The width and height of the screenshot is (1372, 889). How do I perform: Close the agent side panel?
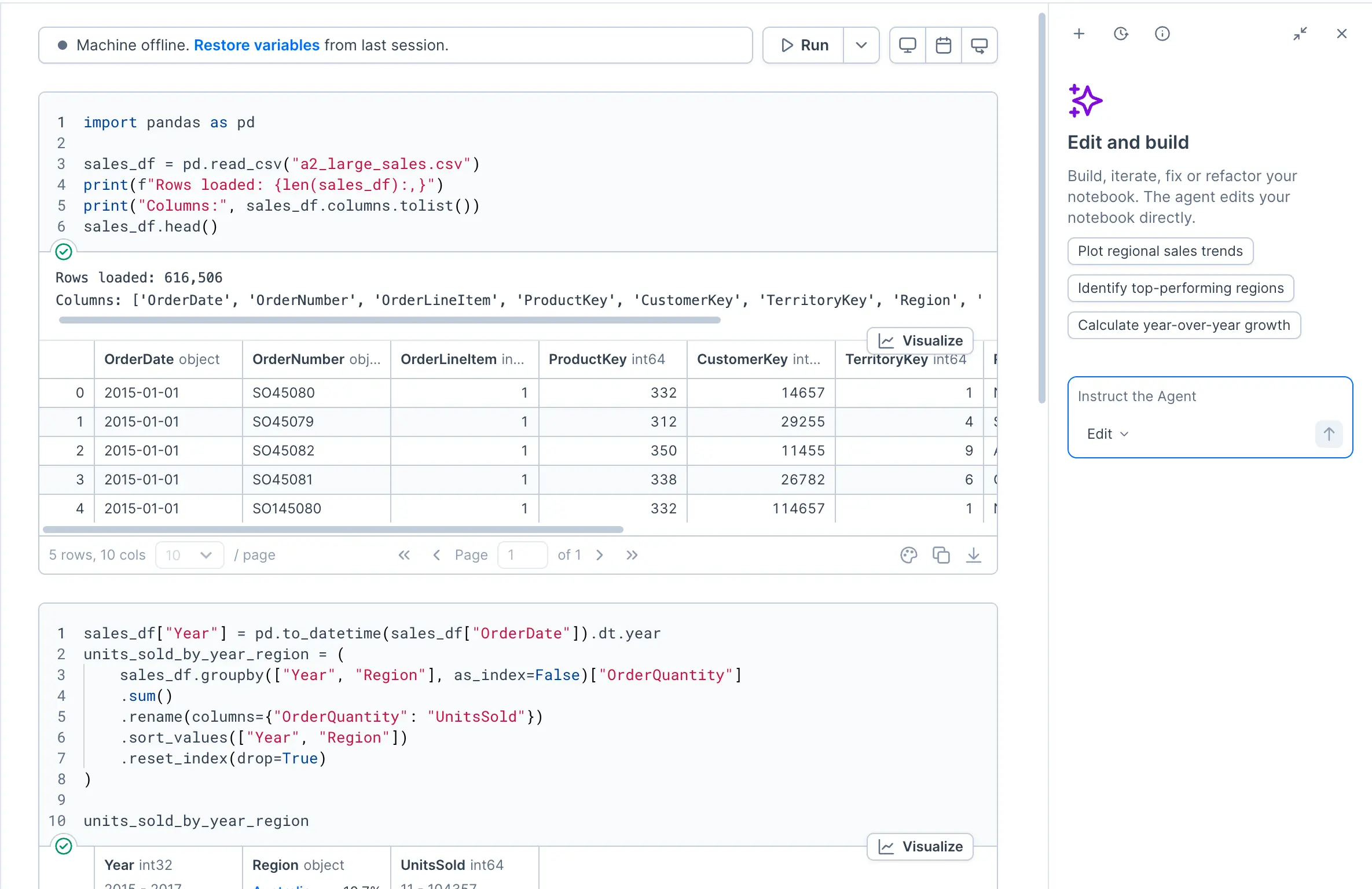[x=1342, y=34]
